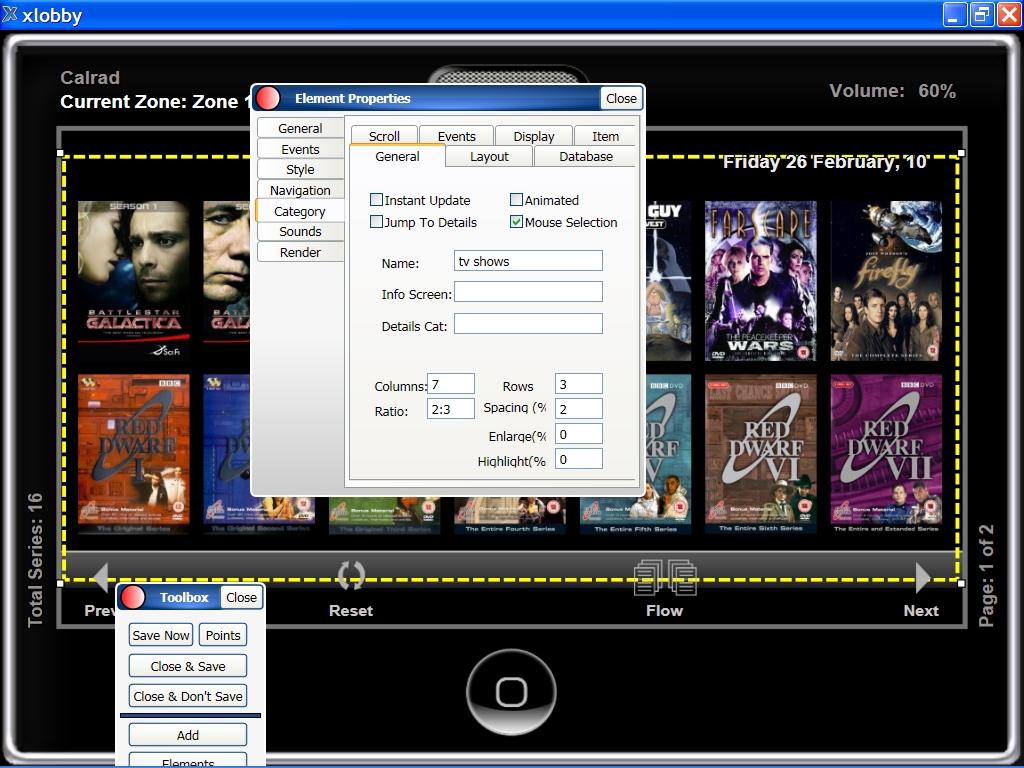This screenshot has height=768, width=1024.
Task: Click the Close & Save button
Action: coord(188,665)
